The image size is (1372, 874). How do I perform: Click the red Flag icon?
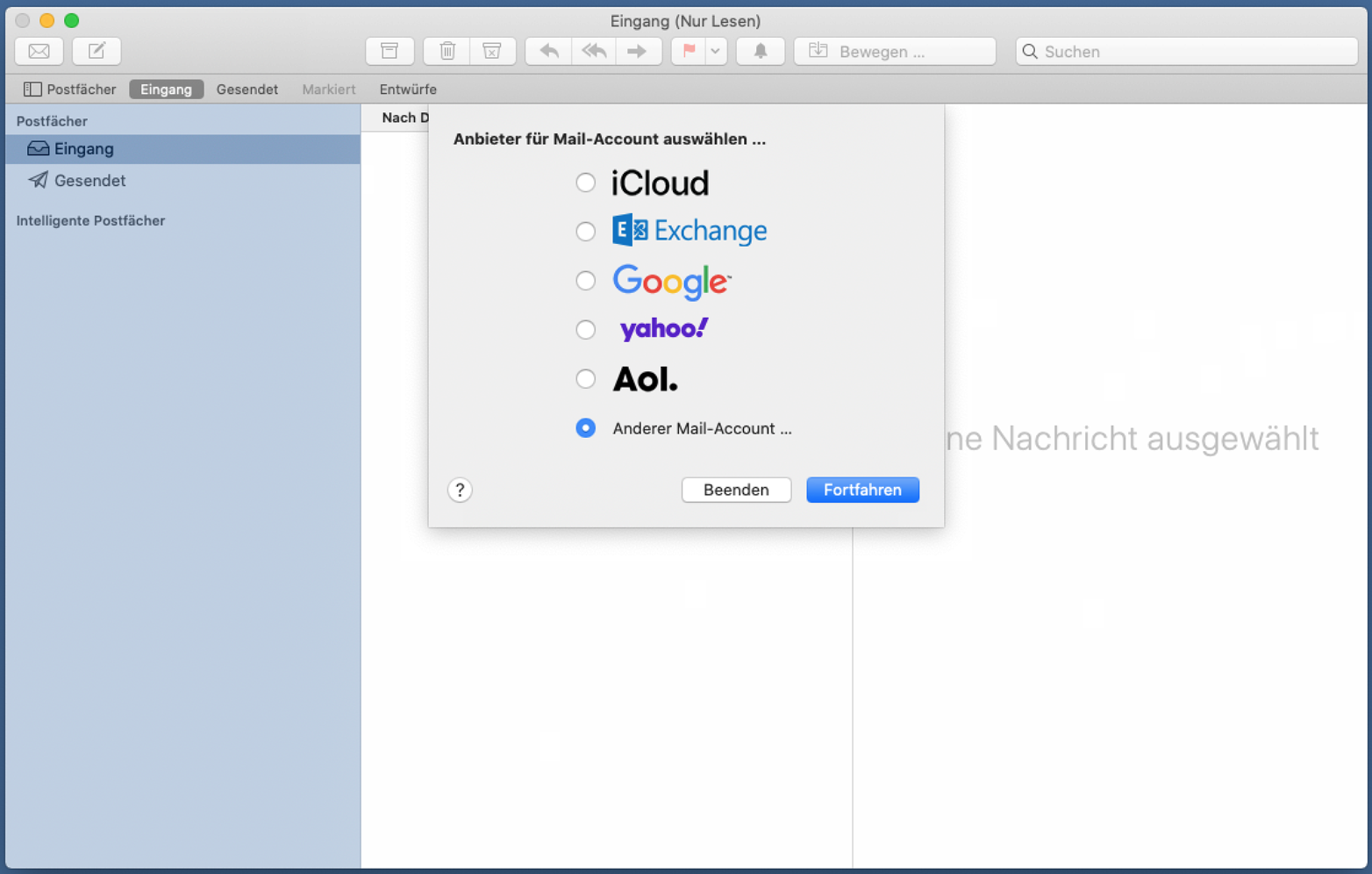tap(690, 52)
